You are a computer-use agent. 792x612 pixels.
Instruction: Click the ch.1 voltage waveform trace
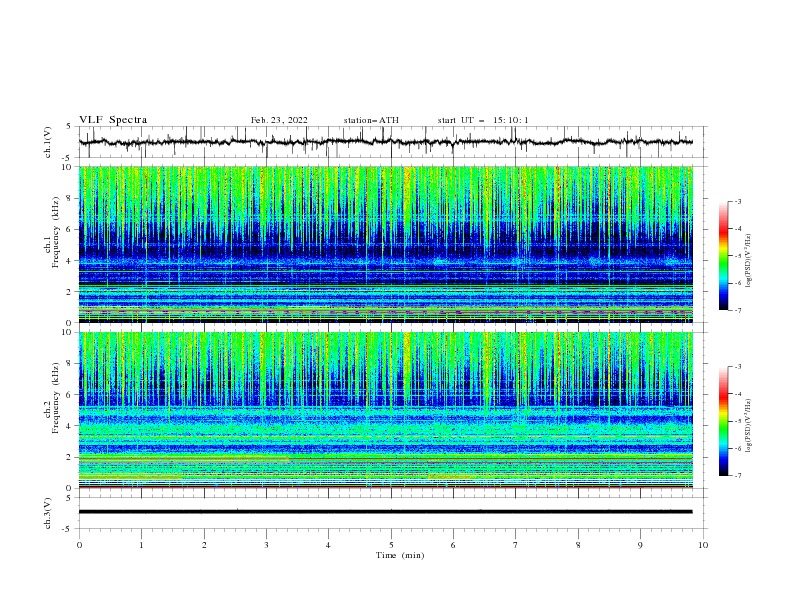(386, 142)
